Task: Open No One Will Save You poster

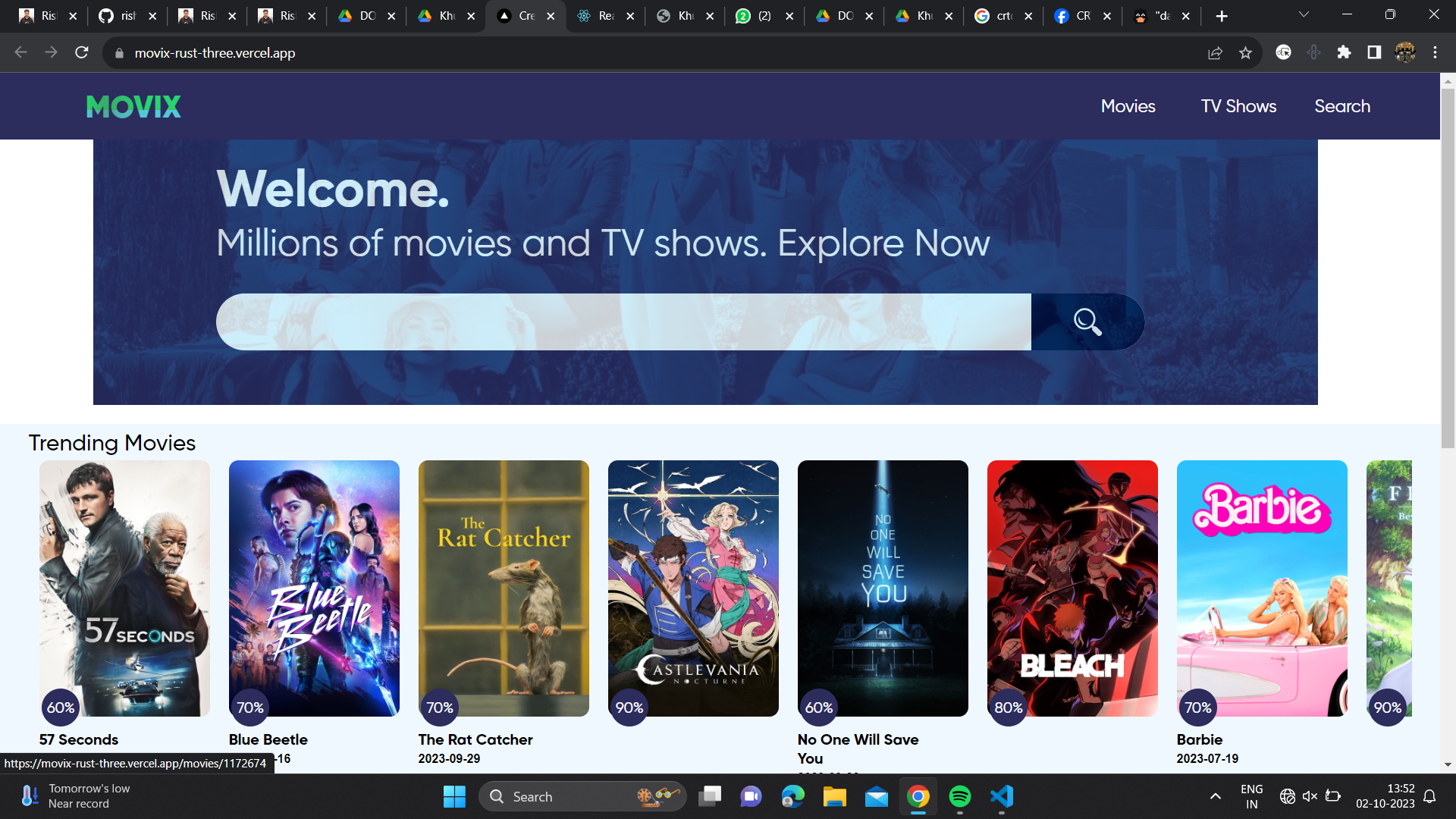Action: 883,588
